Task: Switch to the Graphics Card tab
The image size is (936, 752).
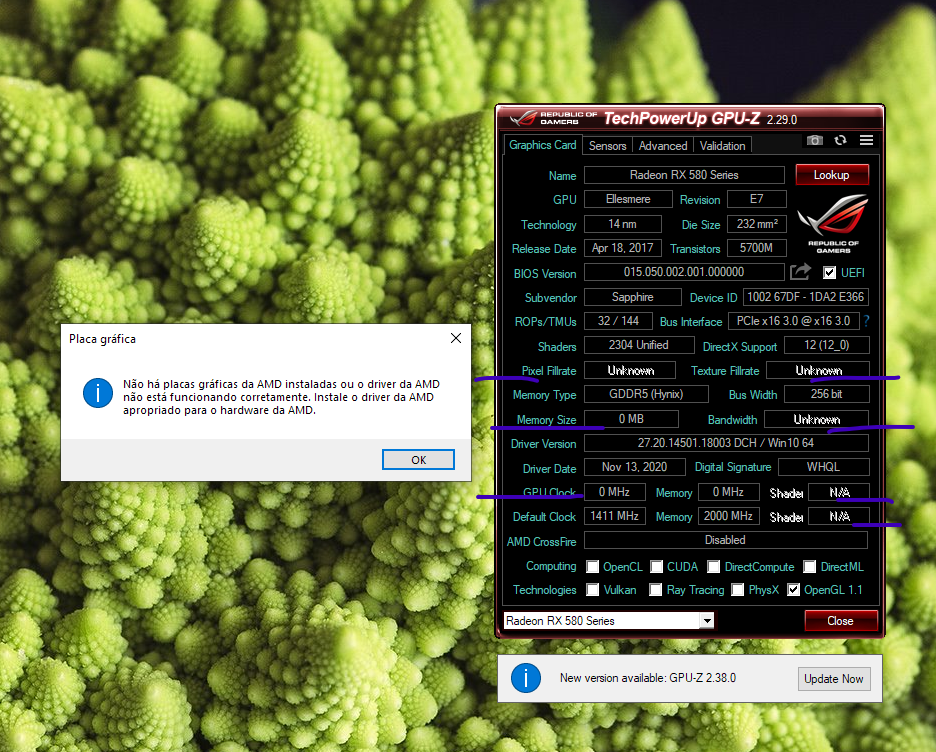Action: pyautogui.click(x=542, y=145)
